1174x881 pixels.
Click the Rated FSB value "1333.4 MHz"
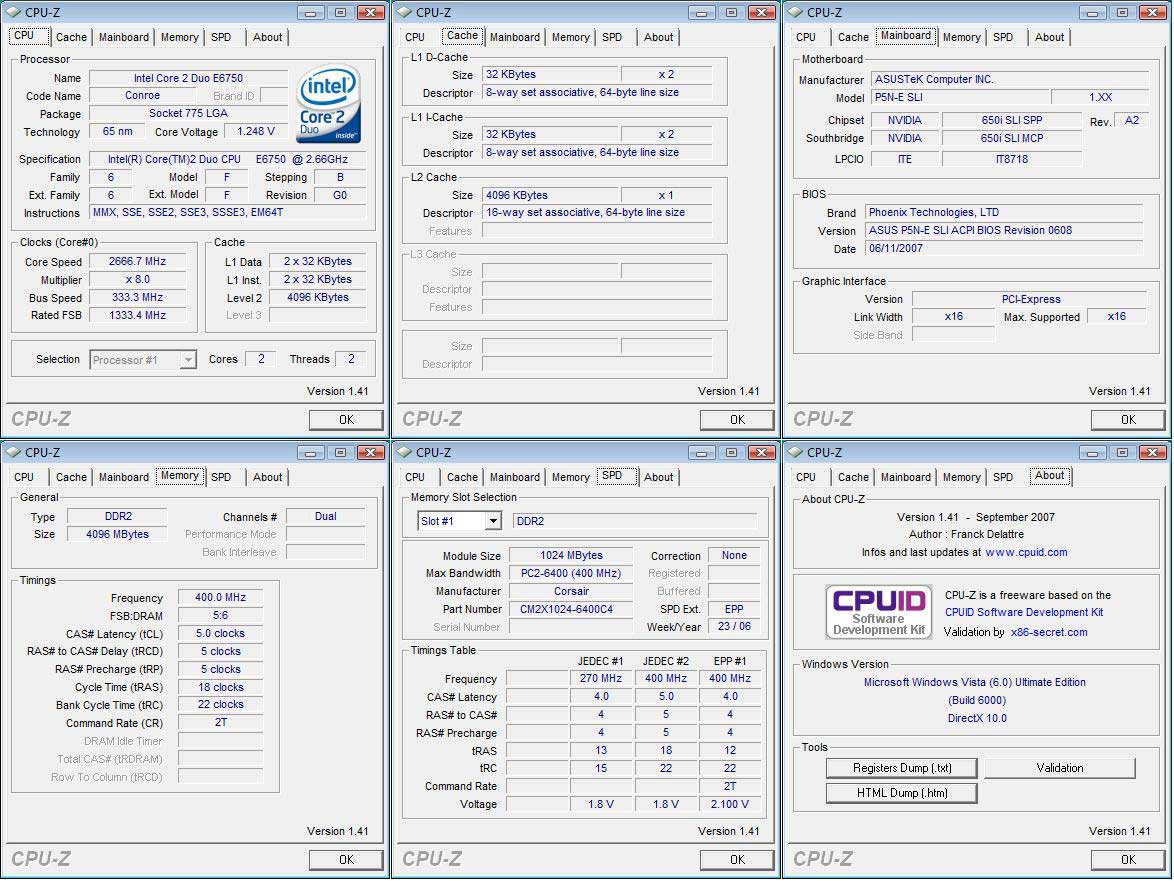137,316
